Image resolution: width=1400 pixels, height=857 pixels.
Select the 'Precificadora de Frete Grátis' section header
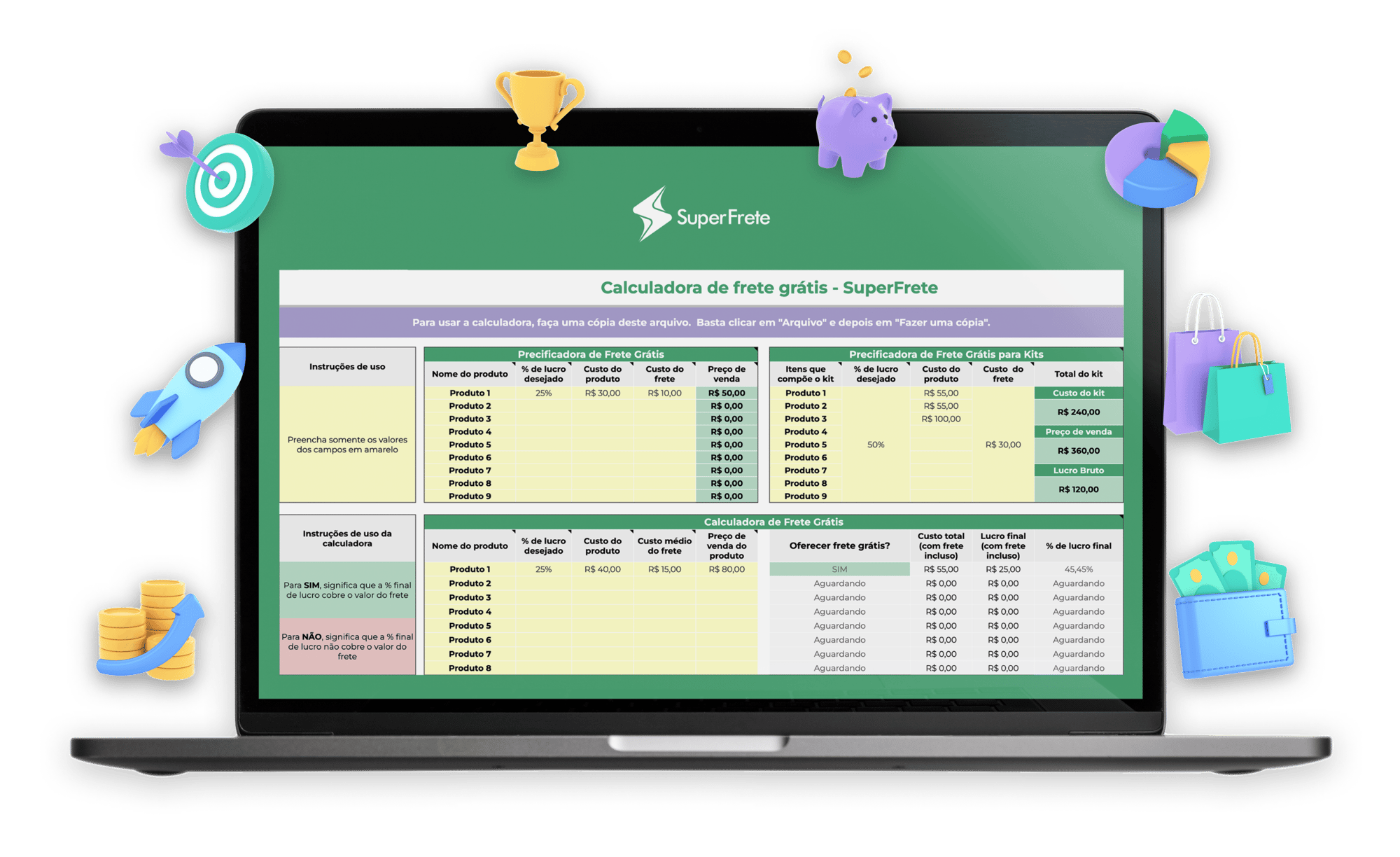click(591, 354)
